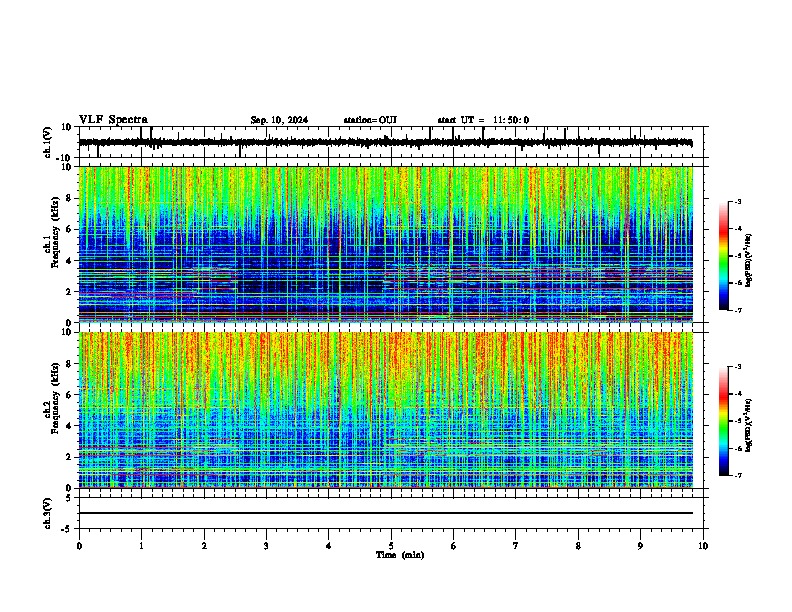Click time axis tick label "10"

[703, 546]
